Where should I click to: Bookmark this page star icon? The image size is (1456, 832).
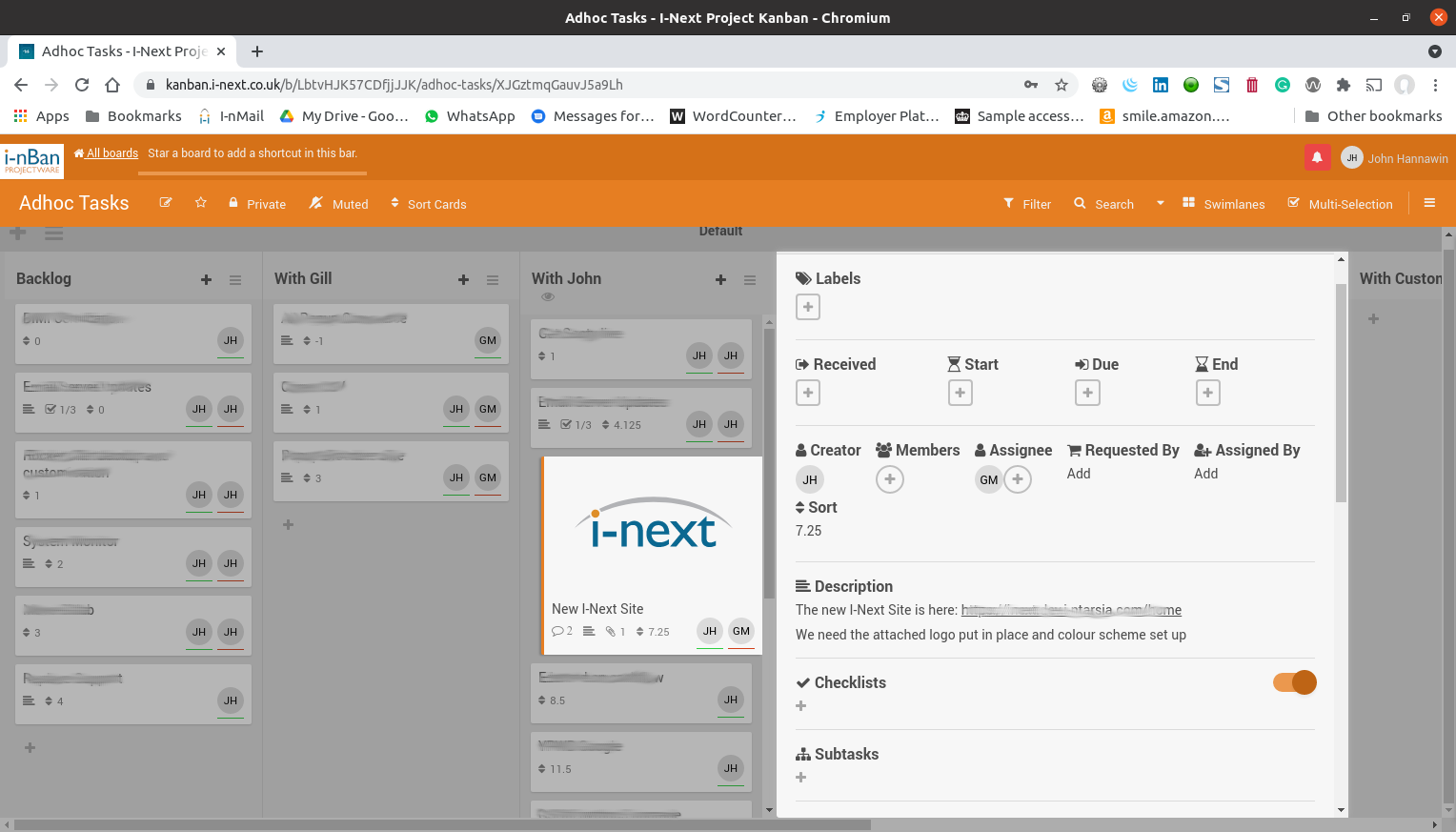1062,85
